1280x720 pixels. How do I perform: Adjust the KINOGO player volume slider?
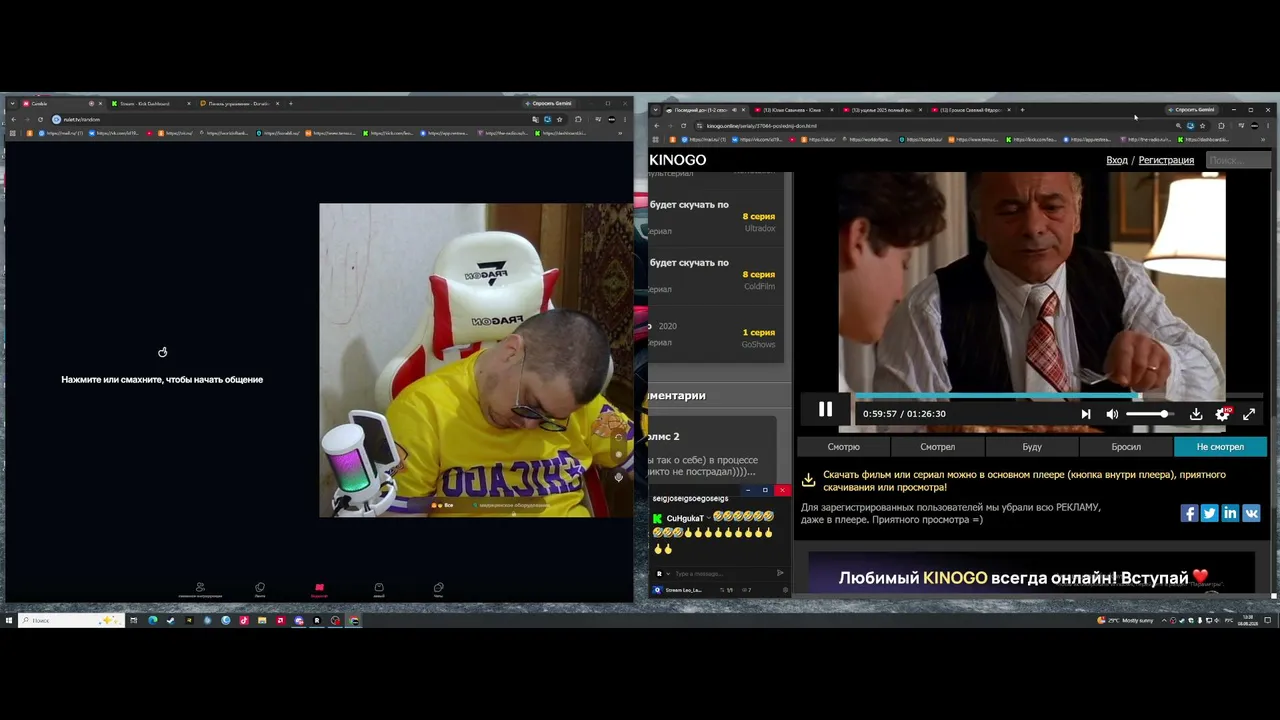pos(1150,414)
